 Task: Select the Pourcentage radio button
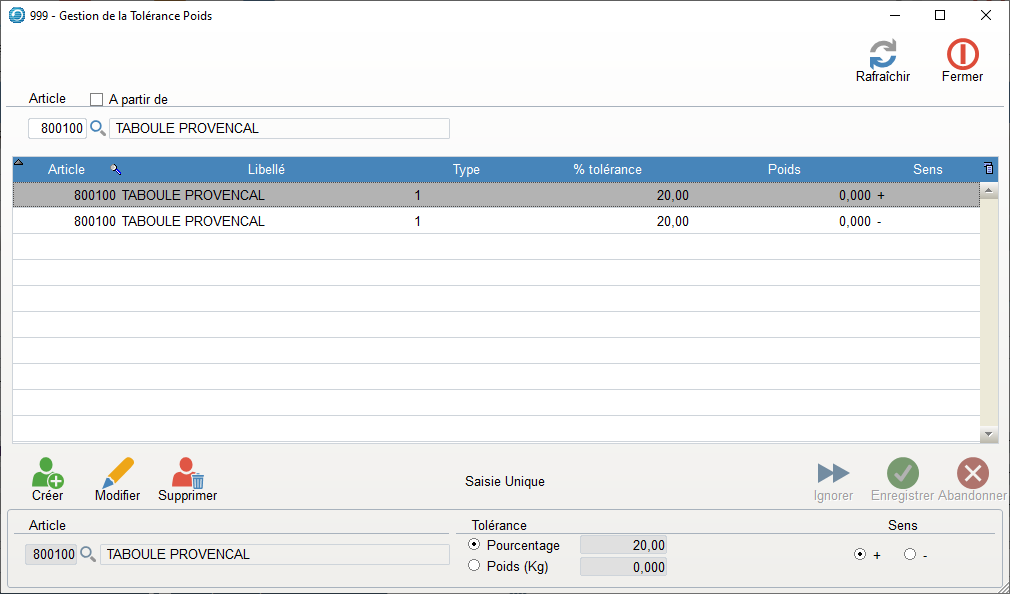474,545
